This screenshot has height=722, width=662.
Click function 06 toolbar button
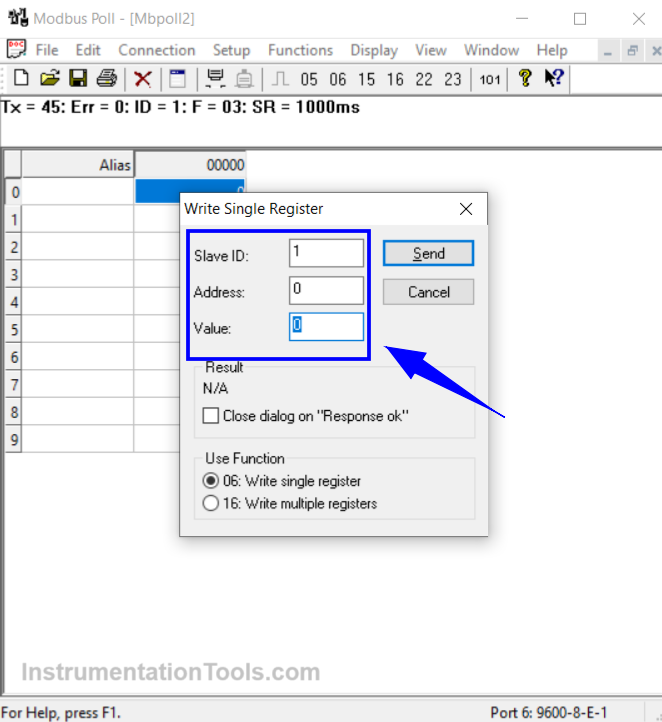click(x=338, y=79)
